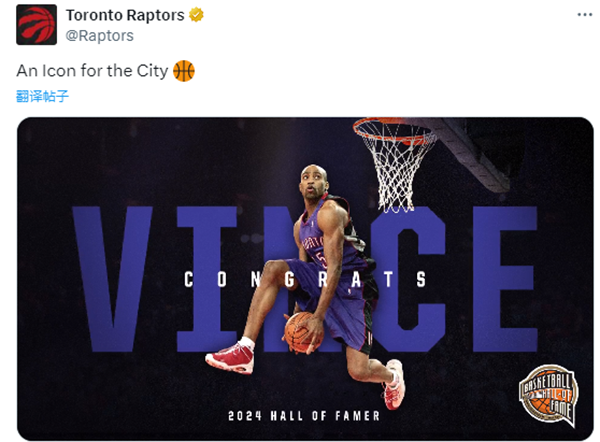Click the 翻译帖子 translate post link

pos(42,96)
